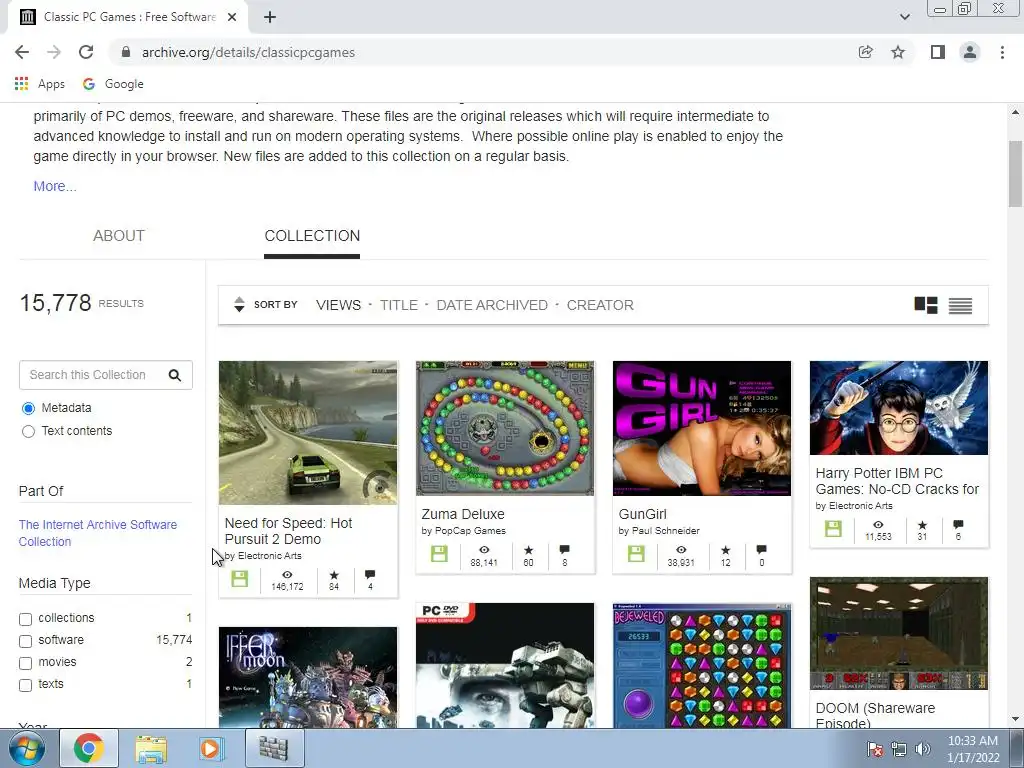Click the views eye icon on the Harry Potter card
Viewport: 1024px width, 768px height.
click(878, 524)
